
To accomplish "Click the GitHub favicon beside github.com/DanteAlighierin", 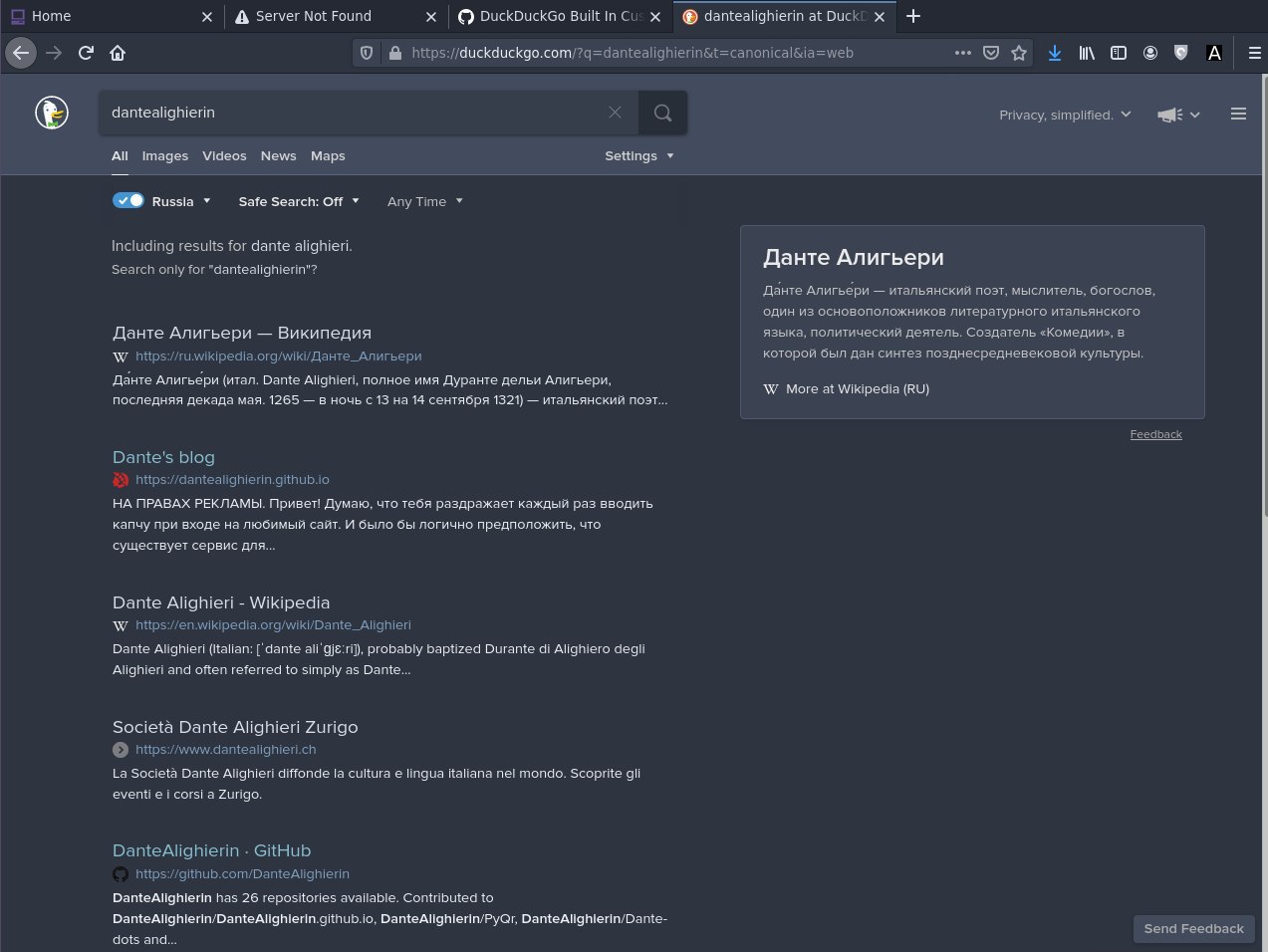I will click(121, 874).
